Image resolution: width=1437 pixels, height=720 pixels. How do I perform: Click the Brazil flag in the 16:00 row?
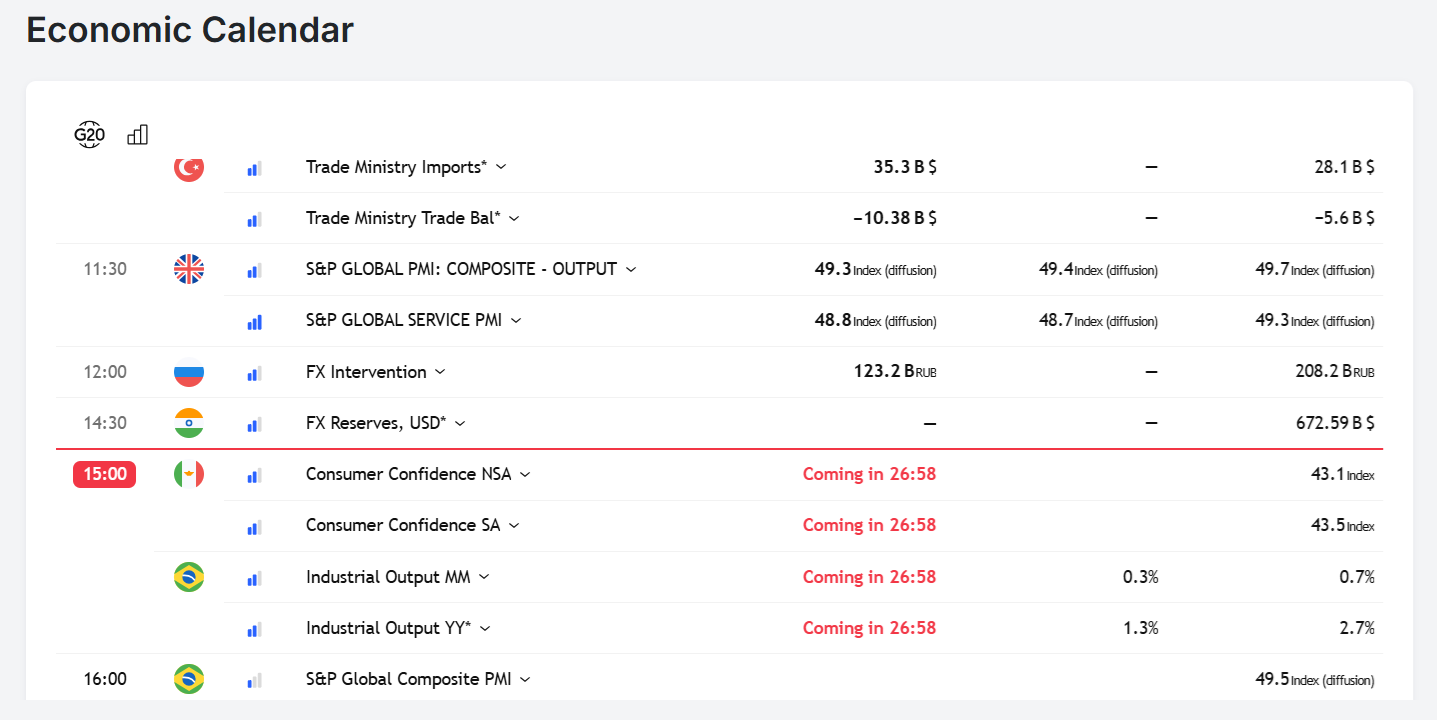pos(189,679)
